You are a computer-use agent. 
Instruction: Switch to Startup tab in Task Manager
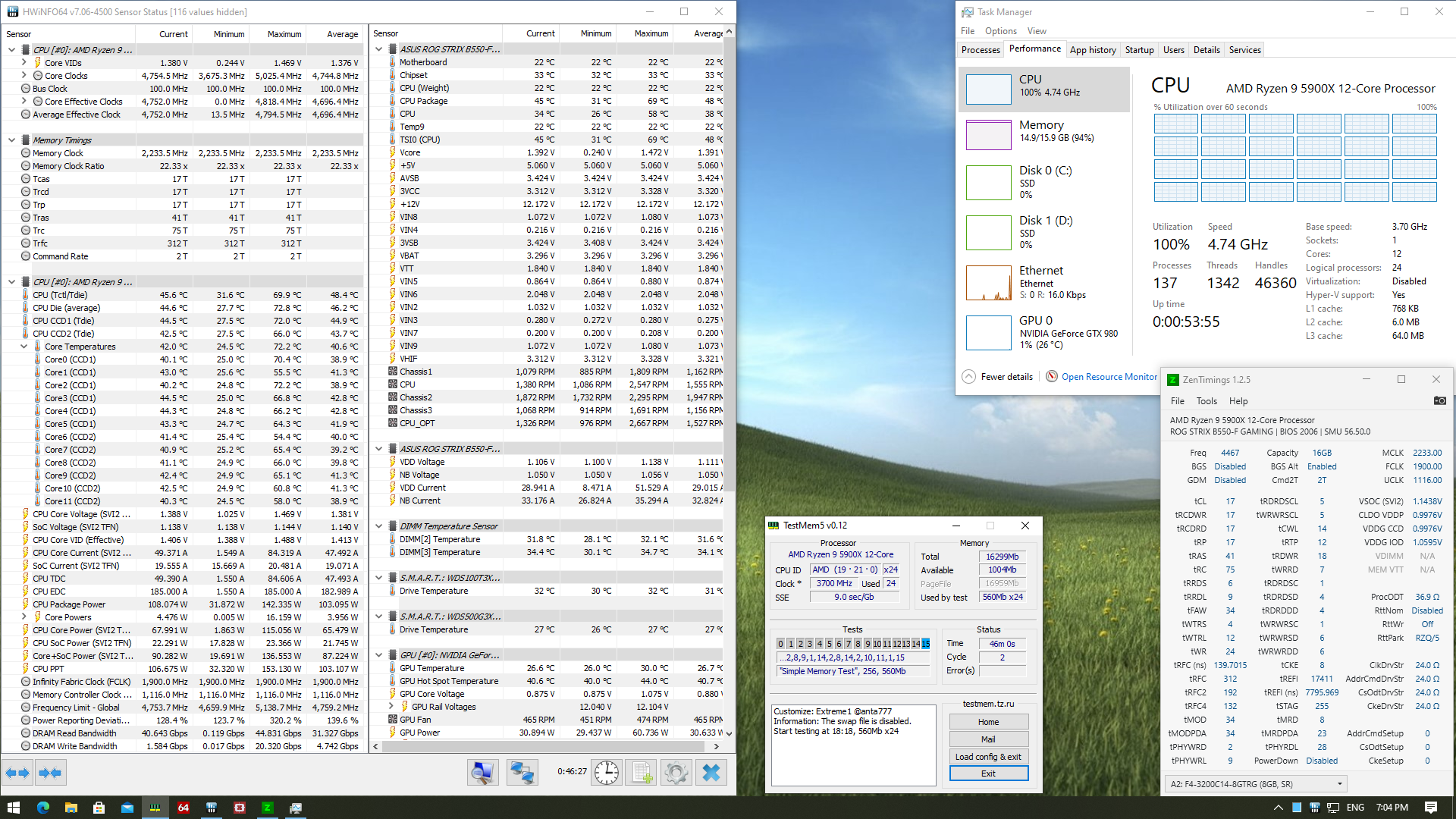click(x=1139, y=50)
